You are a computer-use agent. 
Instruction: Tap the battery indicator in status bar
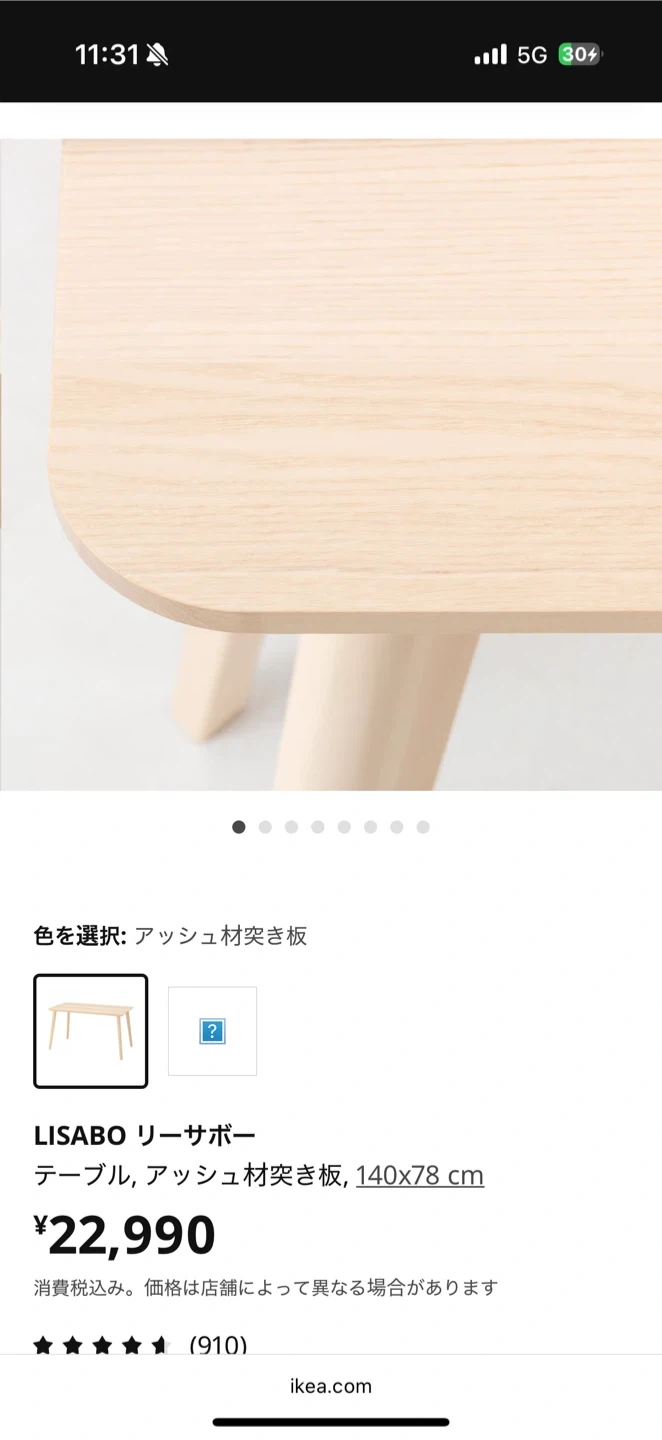(580, 55)
